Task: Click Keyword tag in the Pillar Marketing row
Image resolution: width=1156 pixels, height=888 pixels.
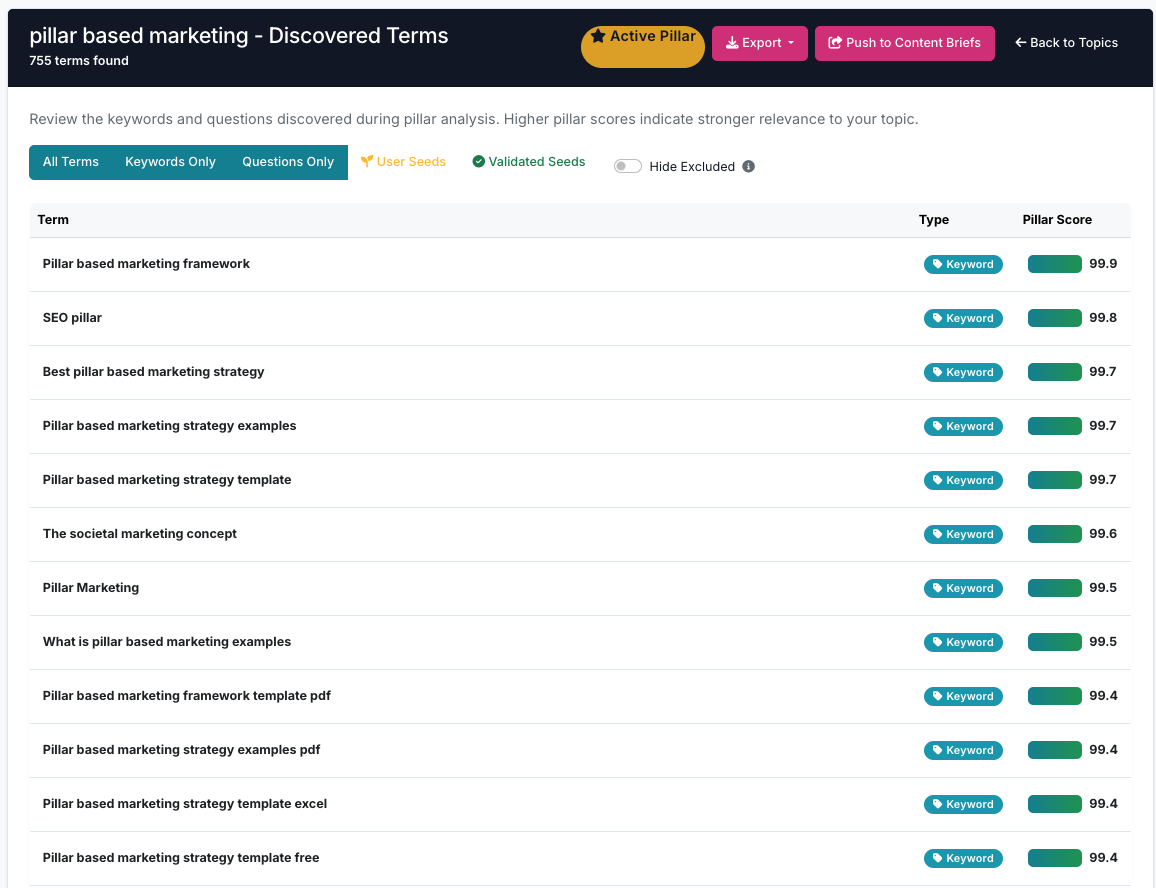Action: click(963, 588)
